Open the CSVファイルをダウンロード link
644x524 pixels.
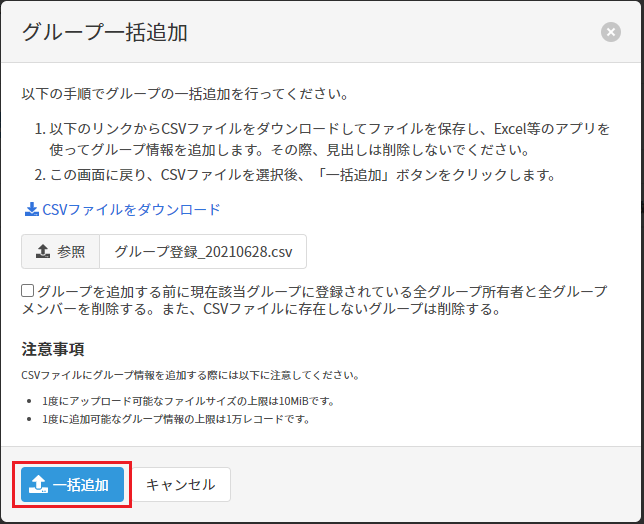point(130,210)
